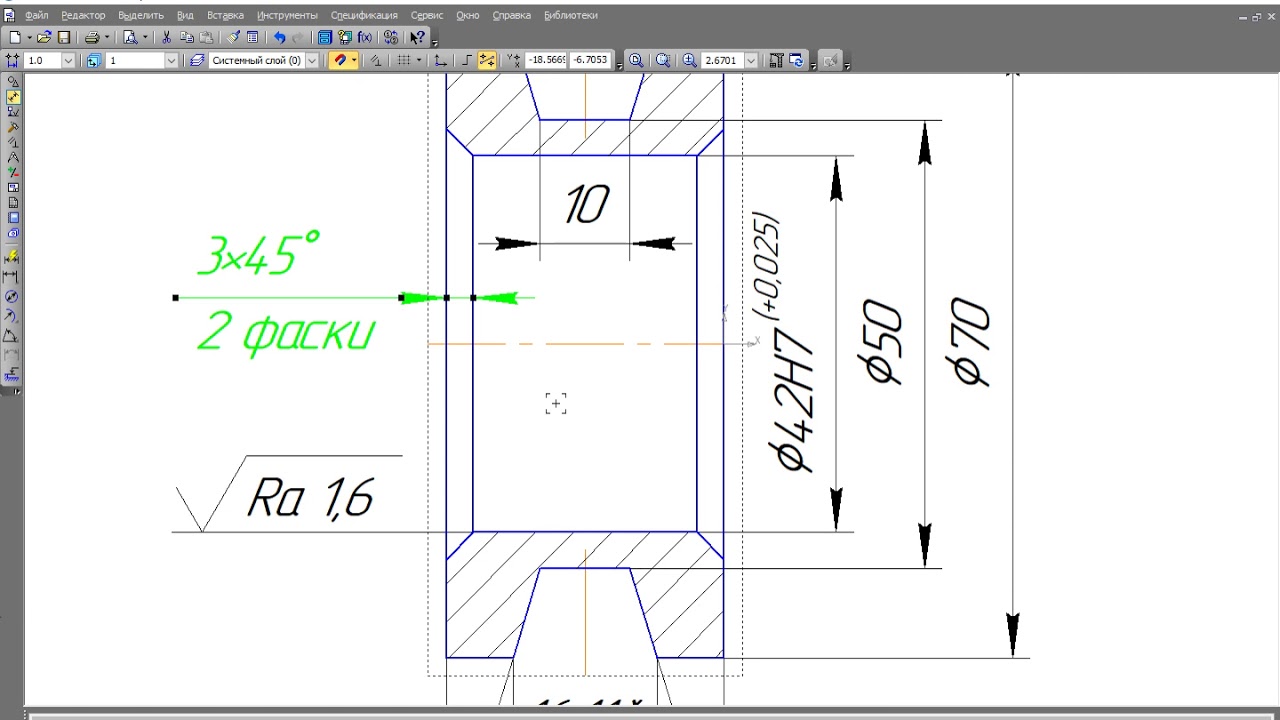Click the local coordinate system icon
This screenshot has height=720, width=1280.
click(440, 60)
